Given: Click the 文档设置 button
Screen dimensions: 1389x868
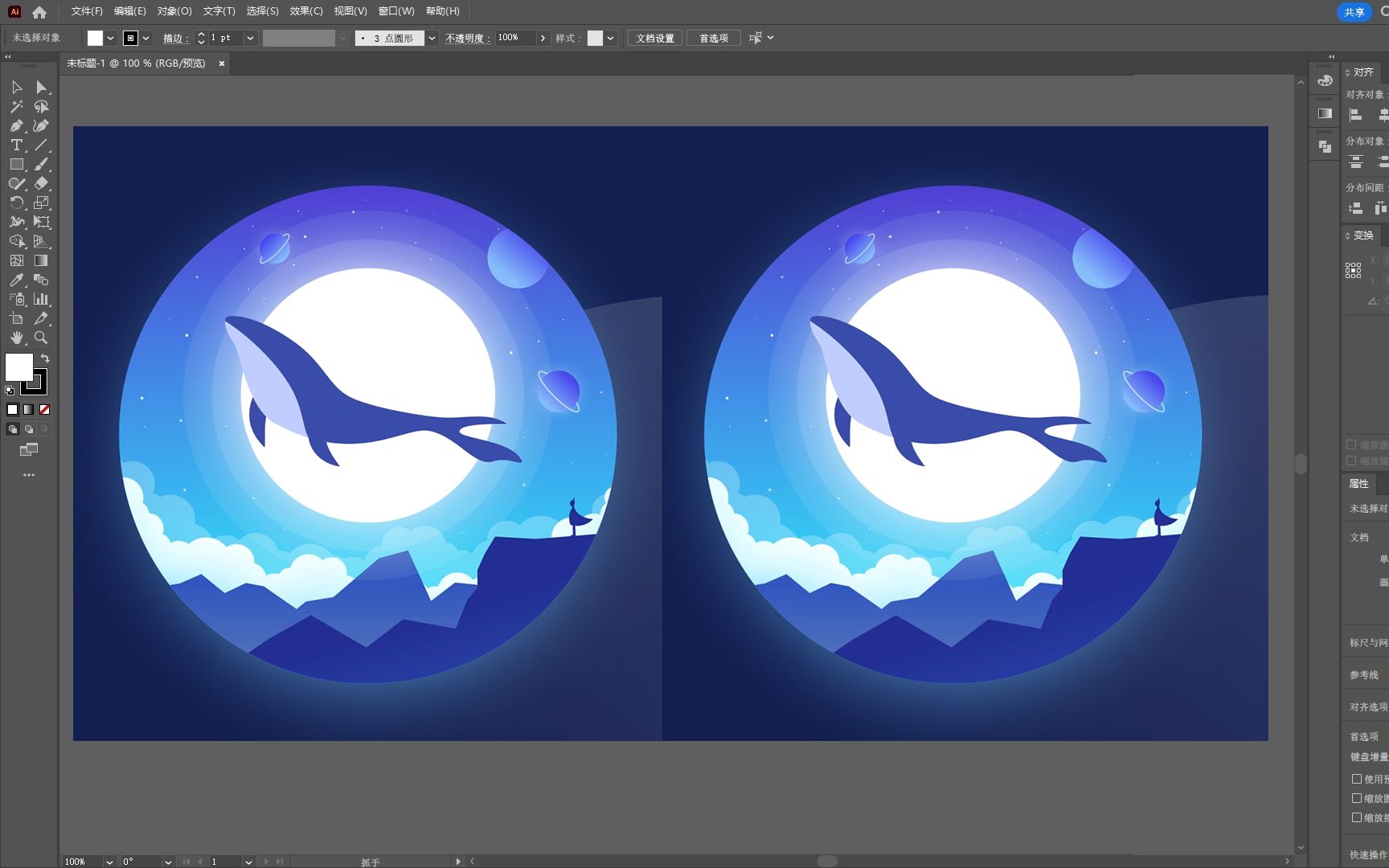Looking at the screenshot, I should tap(655, 38).
